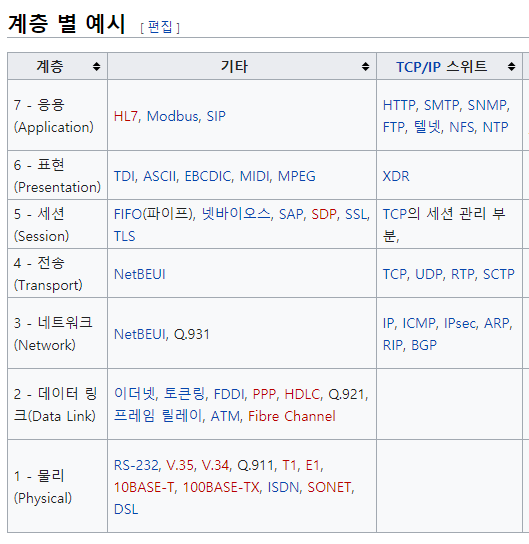Open the ASCII link
This screenshot has height=544, width=529.
(160, 176)
